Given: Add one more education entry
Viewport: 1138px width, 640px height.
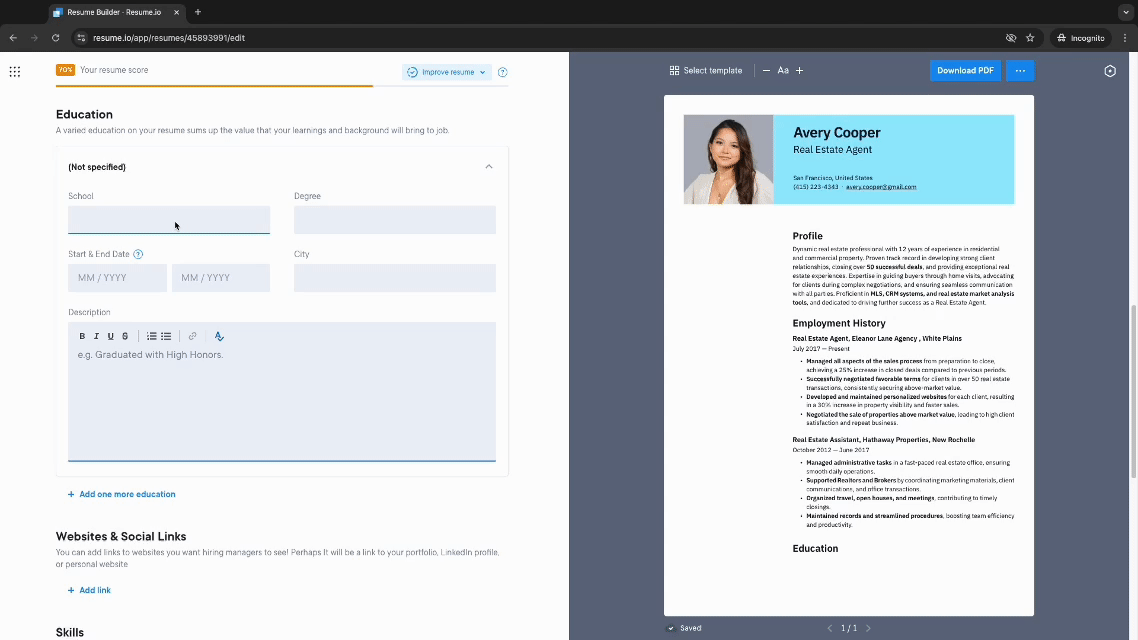Looking at the screenshot, I should [x=121, y=494].
